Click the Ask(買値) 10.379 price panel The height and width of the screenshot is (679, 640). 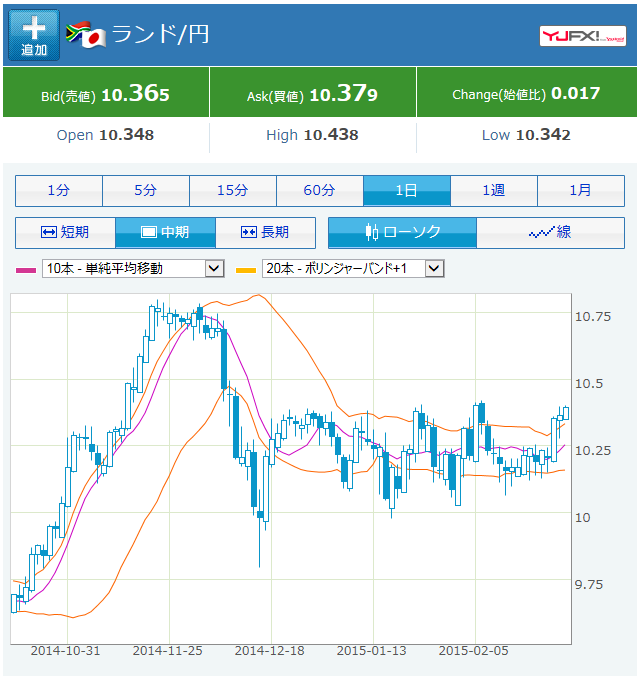click(312, 95)
